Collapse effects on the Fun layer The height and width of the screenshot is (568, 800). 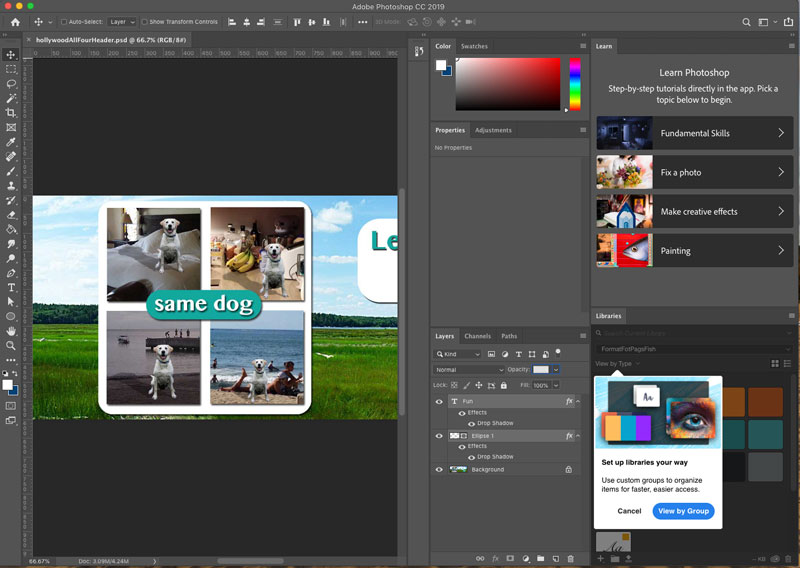tap(578, 402)
